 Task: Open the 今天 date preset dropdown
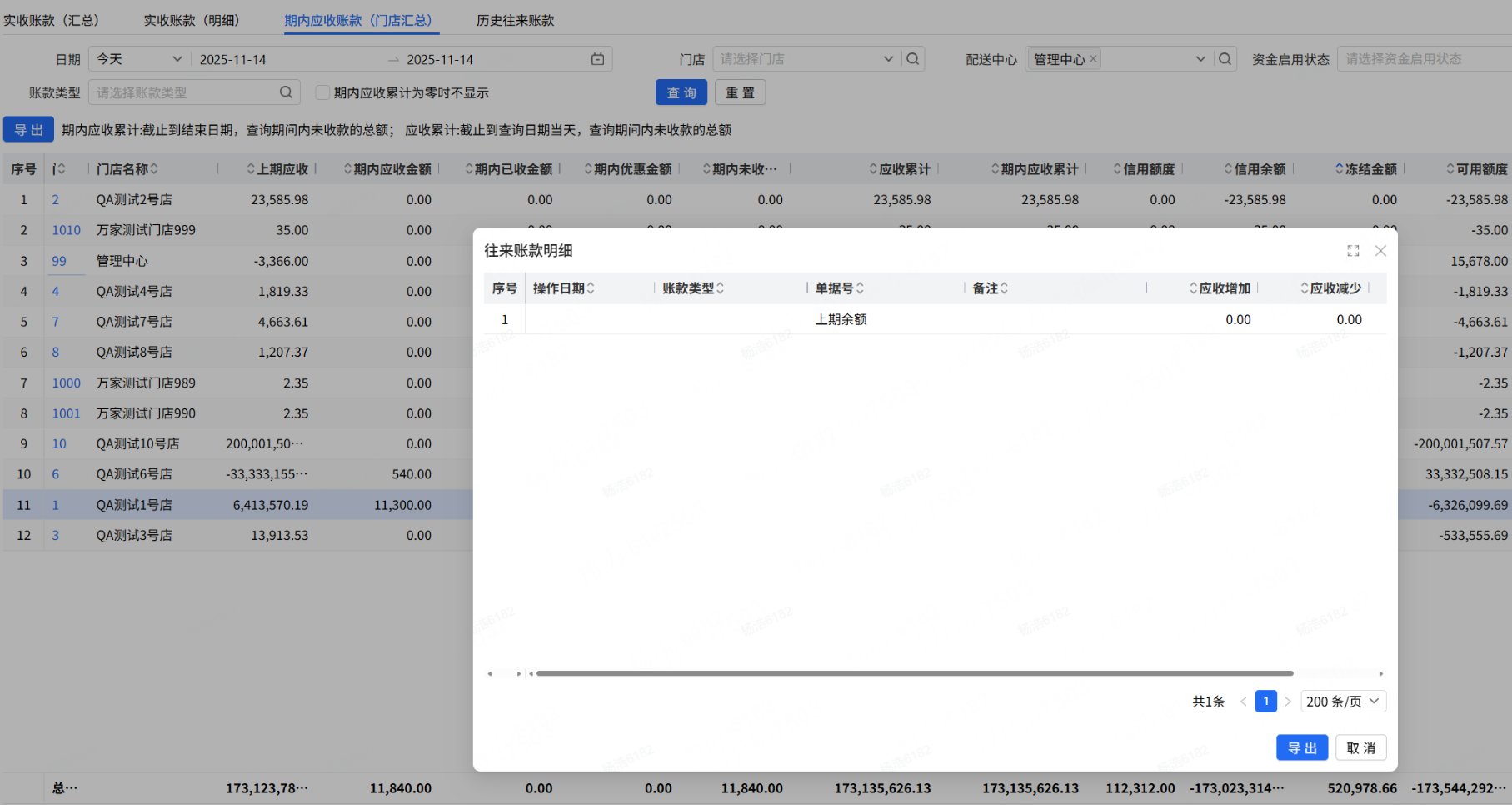click(x=139, y=59)
